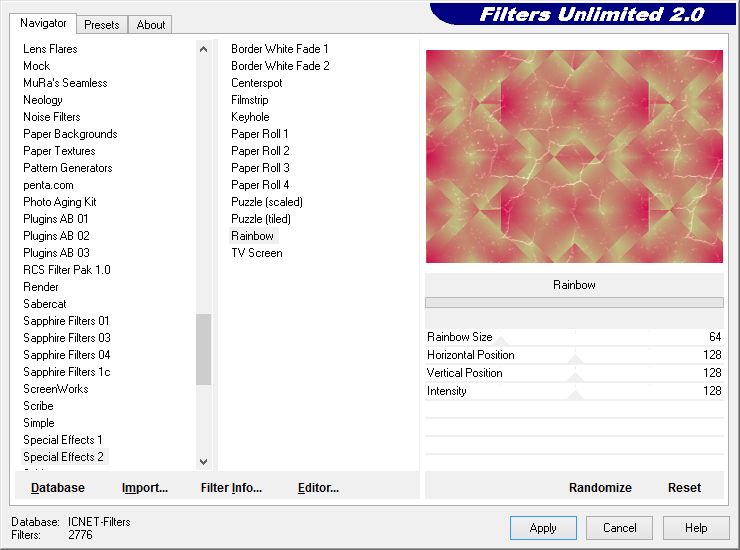The width and height of the screenshot is (740, 550).
Task: Select MuRa's Seamless category
Action: tap(65, 83)
